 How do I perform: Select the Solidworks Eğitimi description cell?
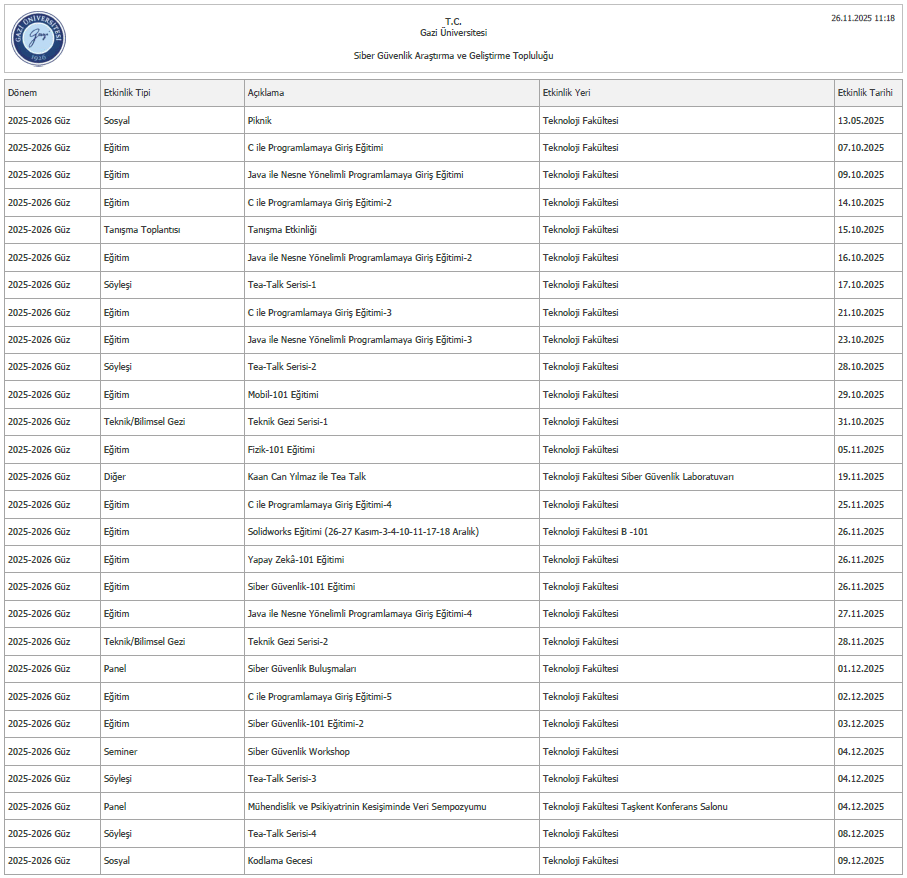pos(363,532)
